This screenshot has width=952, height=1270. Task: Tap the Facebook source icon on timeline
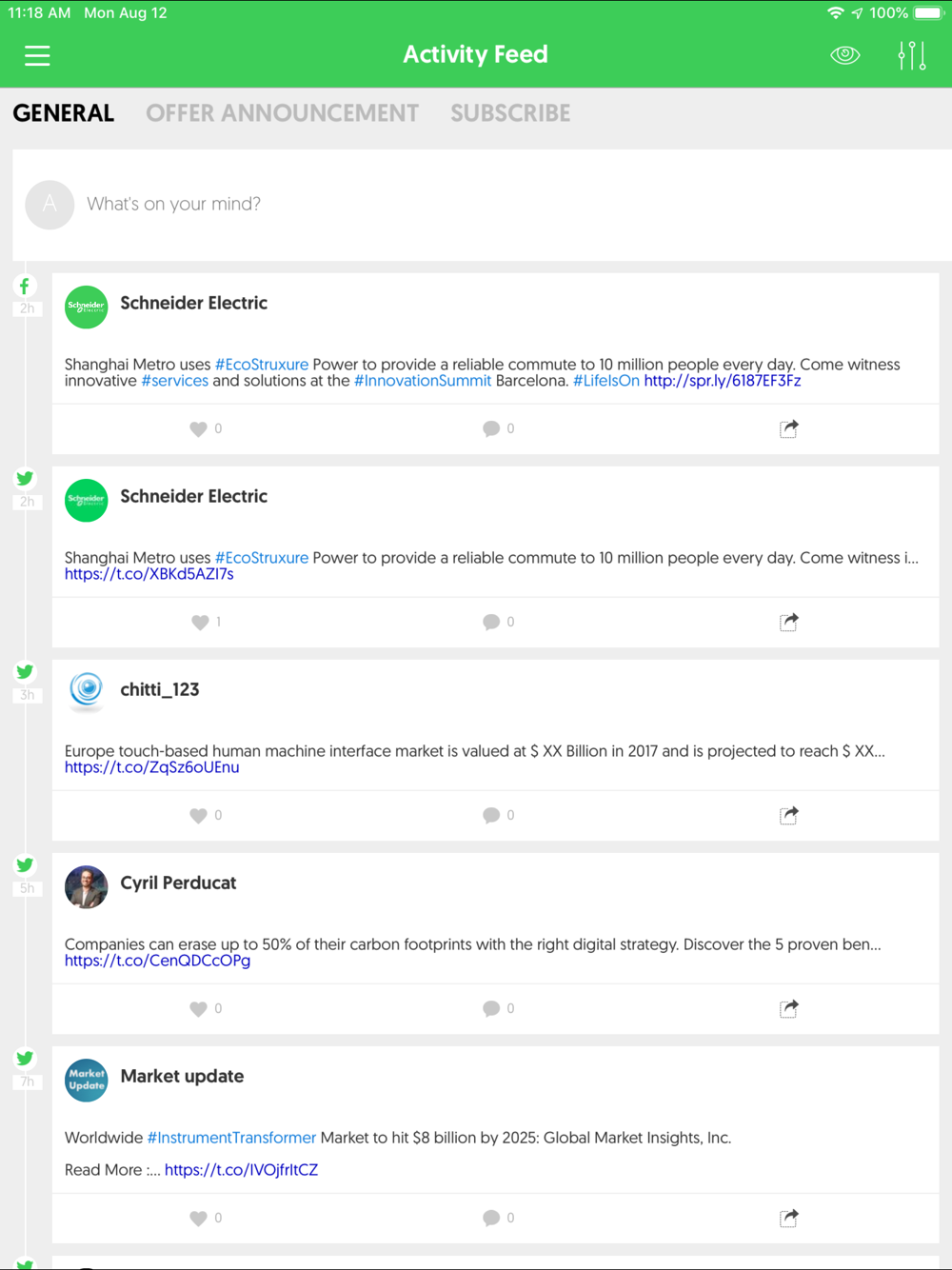26,286
